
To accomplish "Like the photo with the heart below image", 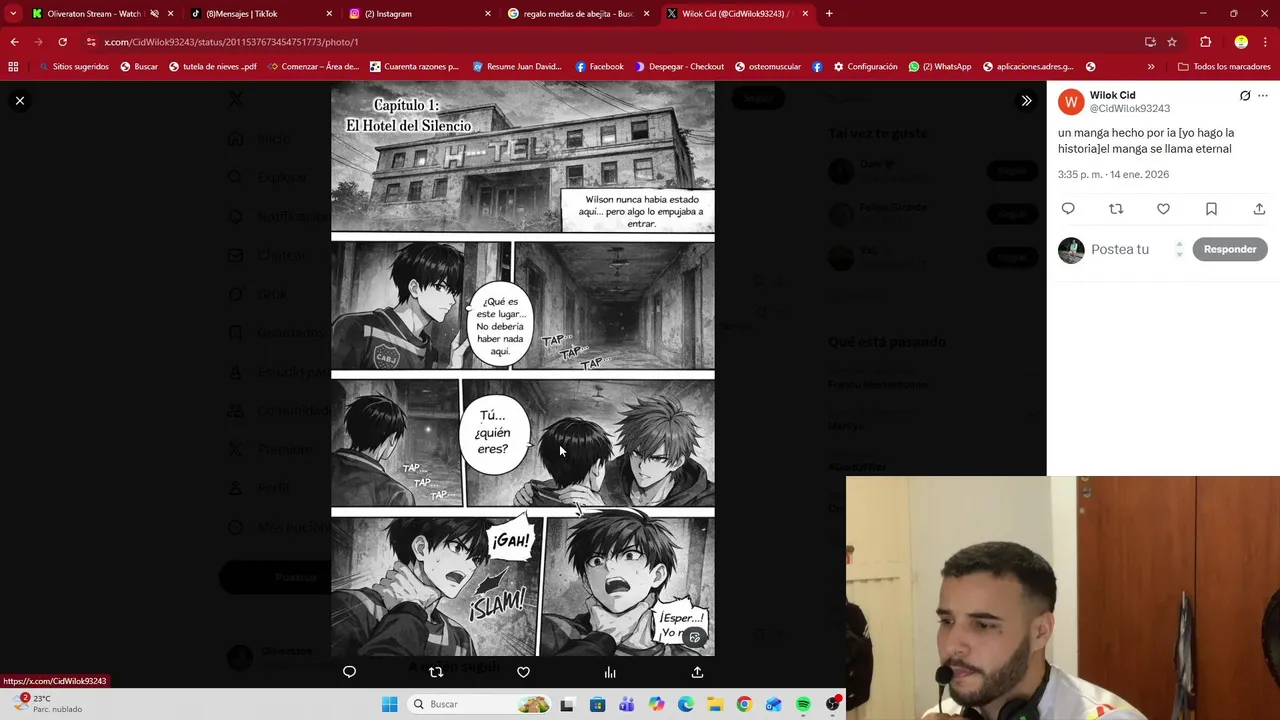I will click(523, 672).
